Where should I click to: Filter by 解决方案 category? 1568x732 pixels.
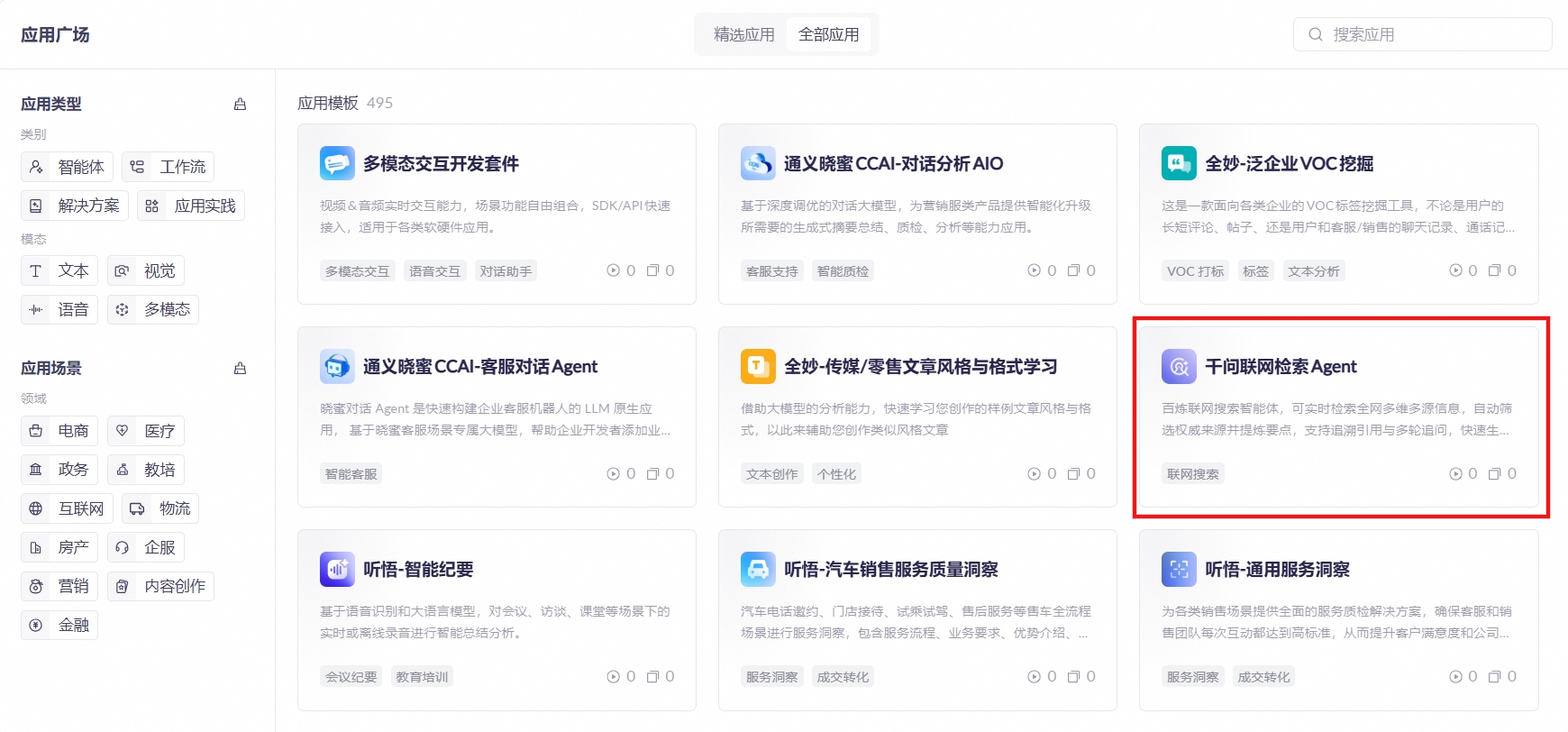75,206
